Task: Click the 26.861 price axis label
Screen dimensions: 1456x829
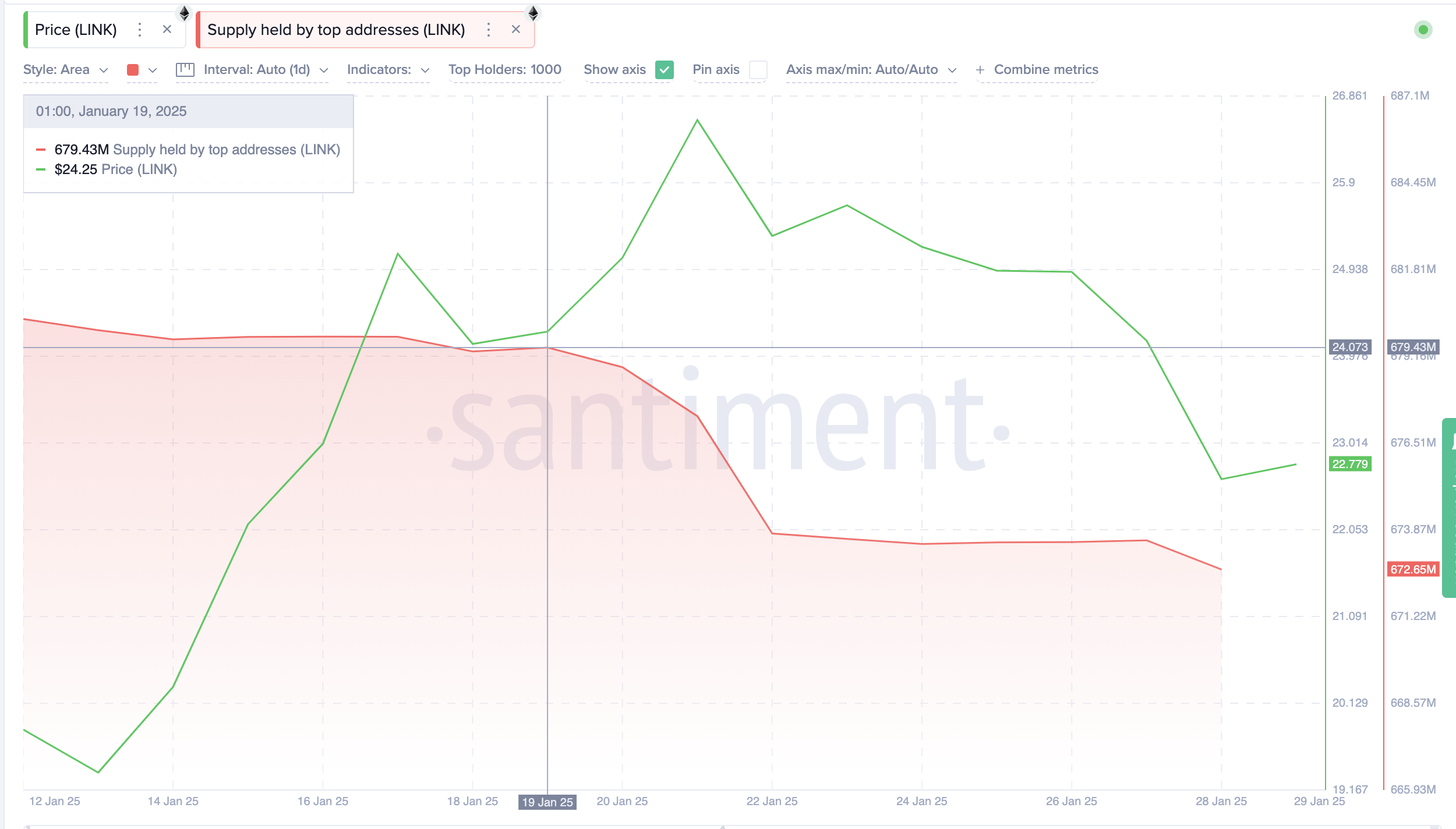Action: [1349, 95]
